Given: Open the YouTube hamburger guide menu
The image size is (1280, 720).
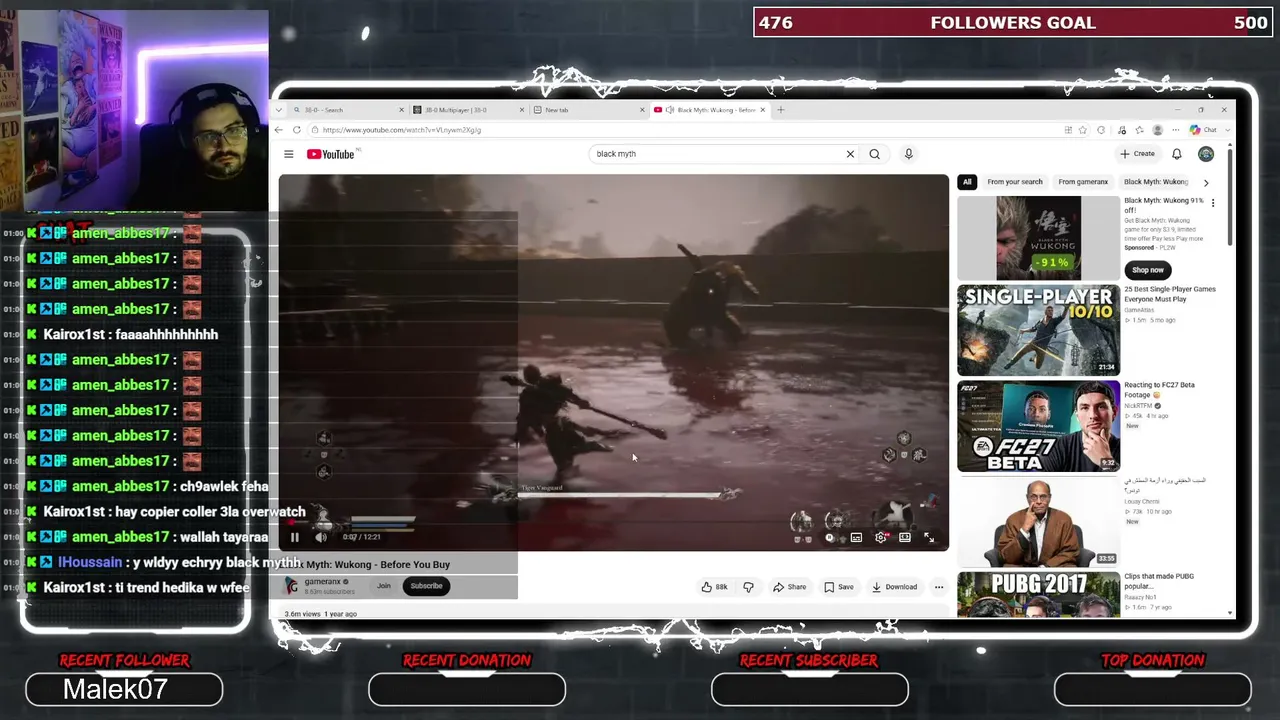Looking at the screenshot, I should click(288, 154).
